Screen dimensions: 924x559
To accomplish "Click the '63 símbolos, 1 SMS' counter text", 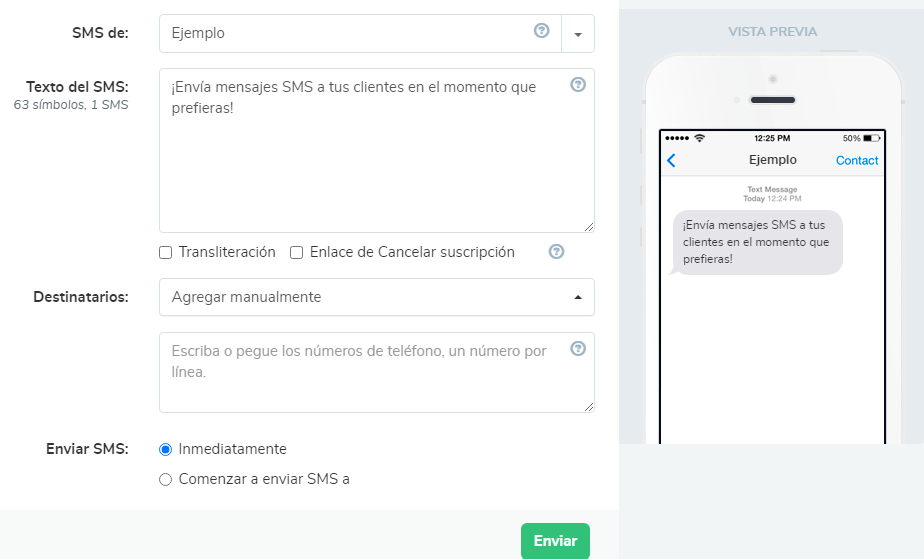I will tap(71, 105).
